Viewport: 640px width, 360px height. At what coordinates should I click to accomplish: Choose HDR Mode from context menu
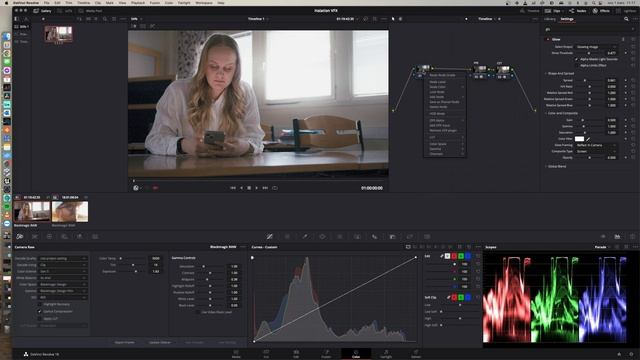(437, 113)
